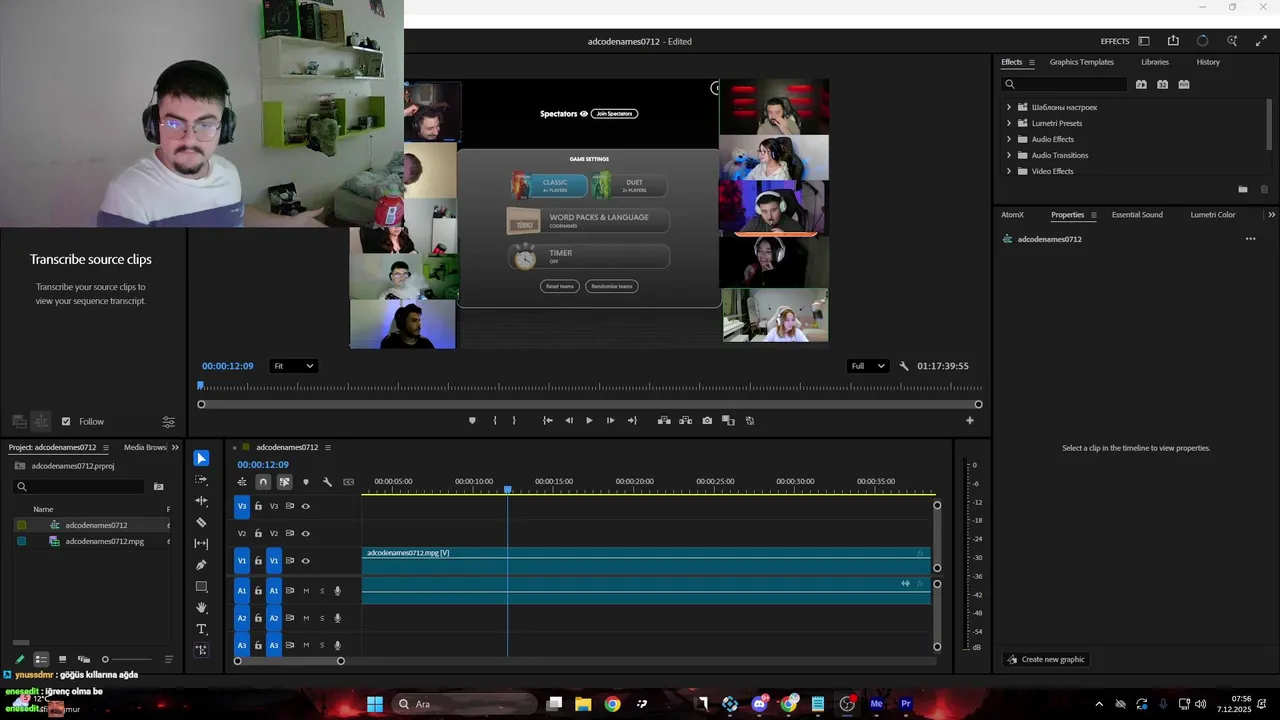Select adcodenames0712.mpg in Project panel
Viewport: 1280px width, 720px height.
[104, 541]
